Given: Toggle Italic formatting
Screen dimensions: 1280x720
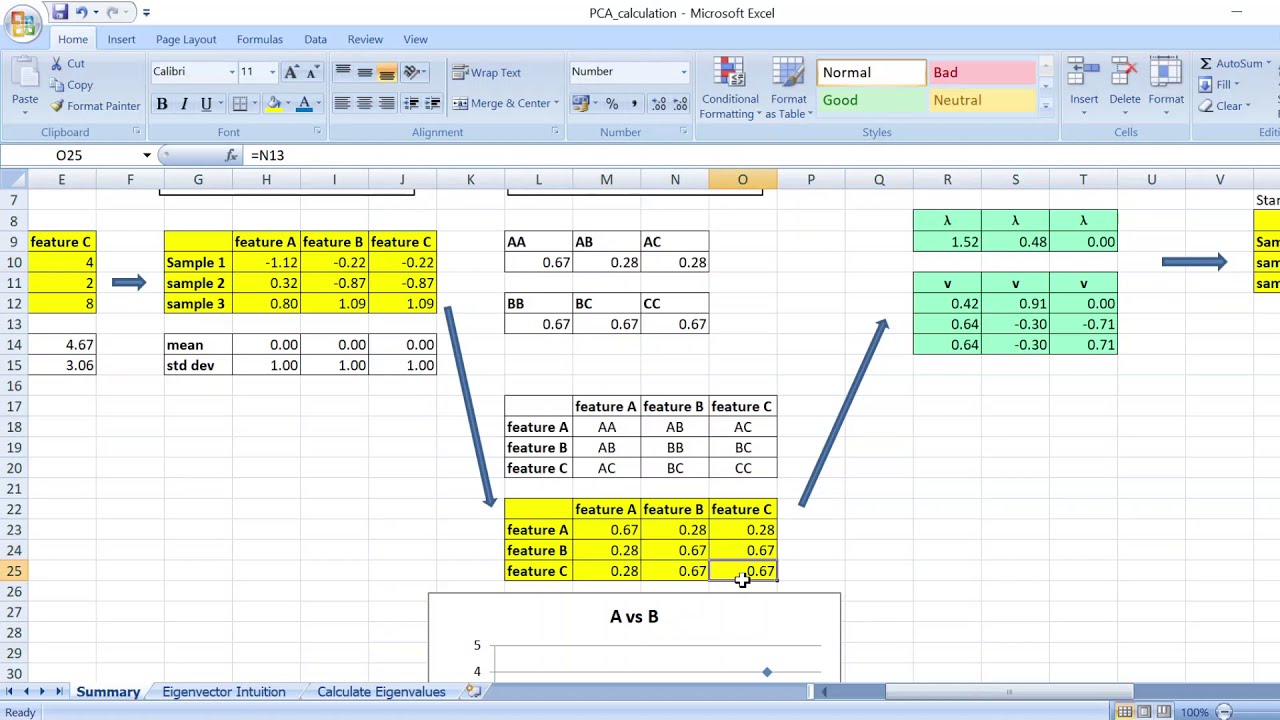Looking at the screenshot, I should coord(184,104).
